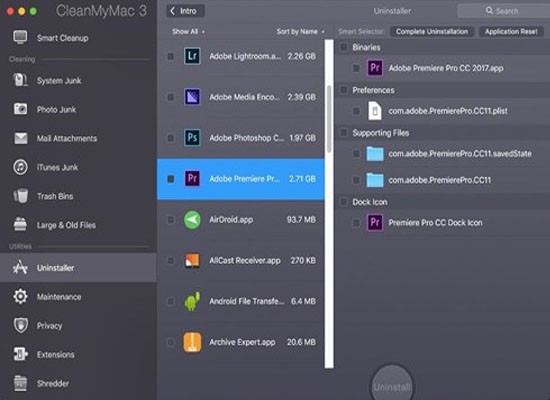Click Adobe Premiere Pr icon in app list

(x=192, y=179)
